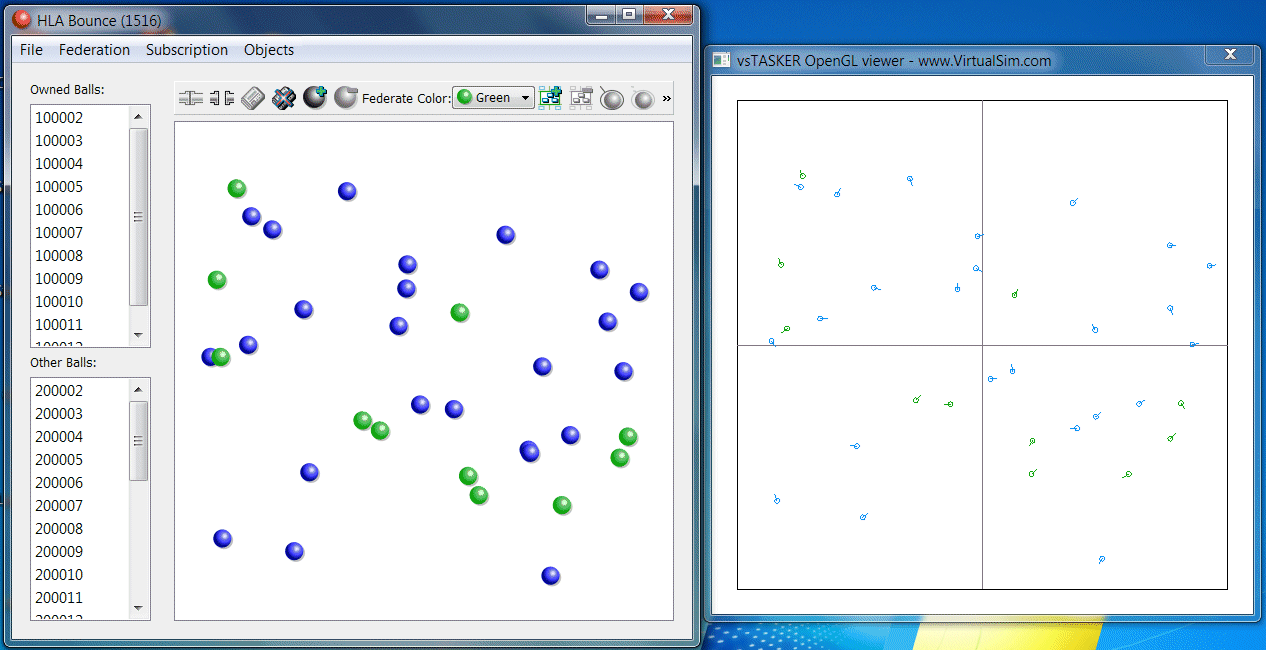The height and width of the screenshot is (650, 1266).
Task: Click the first grey ball icon after region icons
Action: point(612,98)
